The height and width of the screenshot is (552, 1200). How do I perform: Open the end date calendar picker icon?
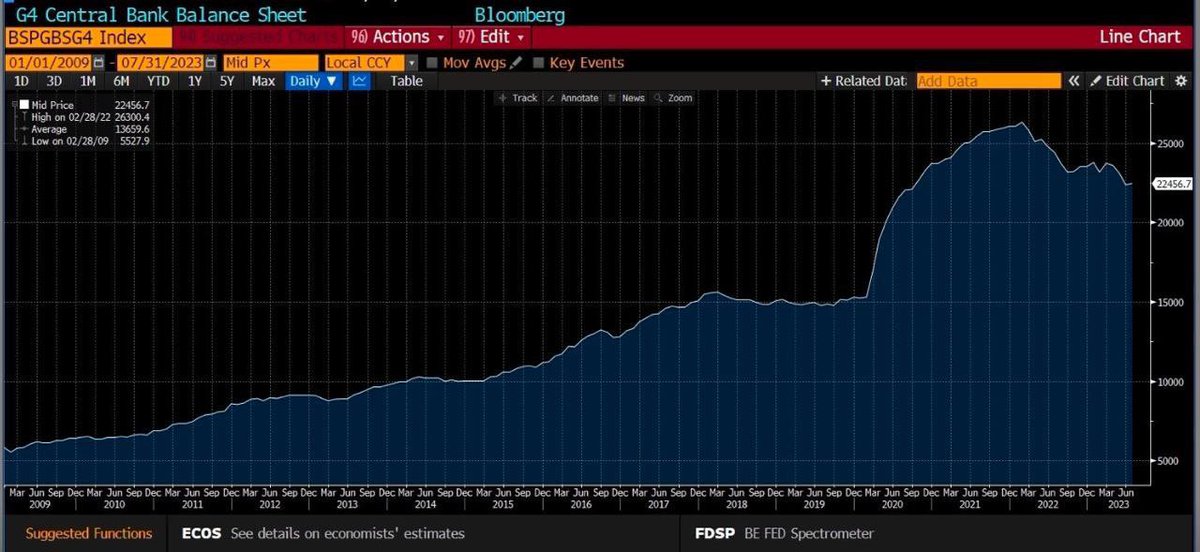pyautogui.click(x=210, y=62)
